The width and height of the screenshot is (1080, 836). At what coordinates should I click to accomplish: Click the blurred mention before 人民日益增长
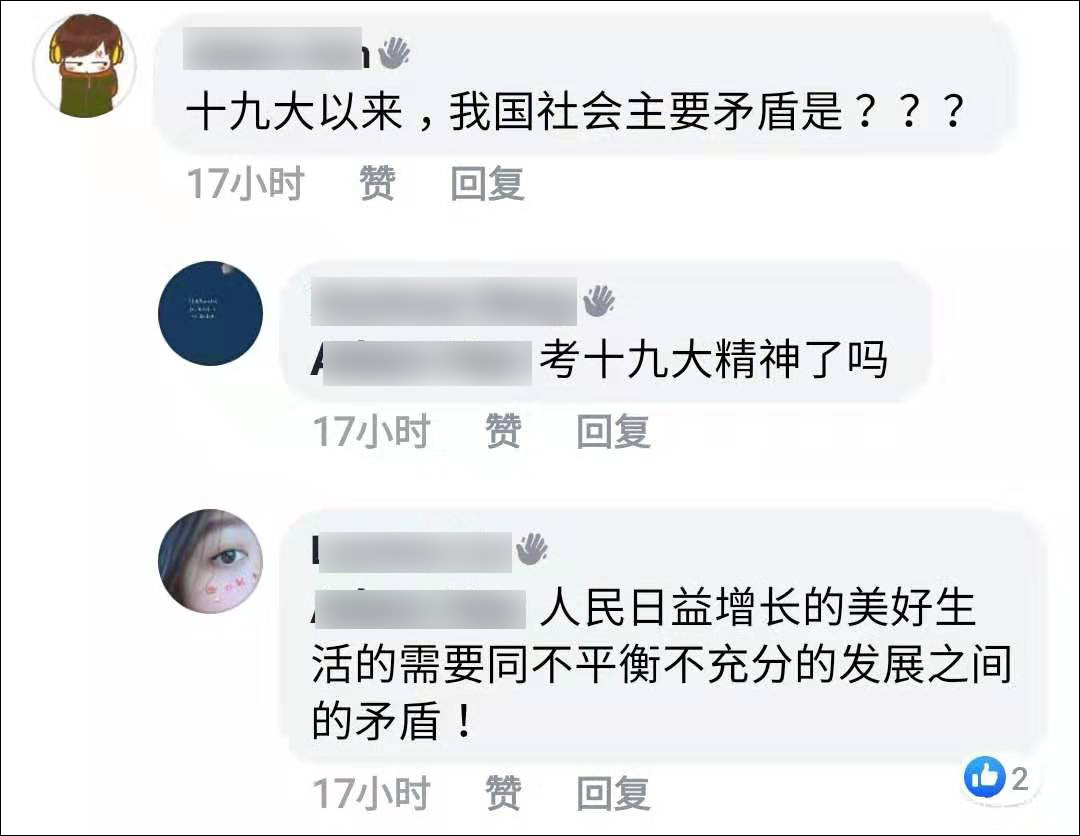pyautogui.click(x=419, y=609)
